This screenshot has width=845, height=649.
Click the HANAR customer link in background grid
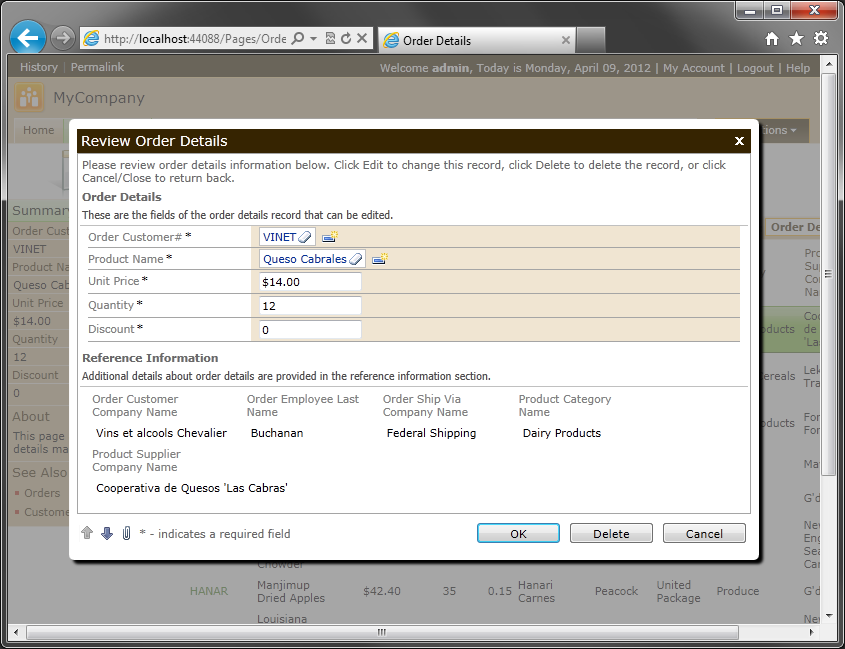point(209,591)
